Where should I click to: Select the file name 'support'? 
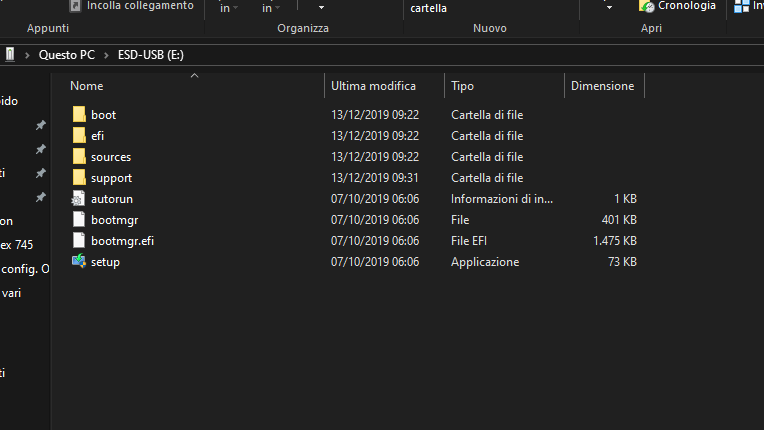point(112,178)
